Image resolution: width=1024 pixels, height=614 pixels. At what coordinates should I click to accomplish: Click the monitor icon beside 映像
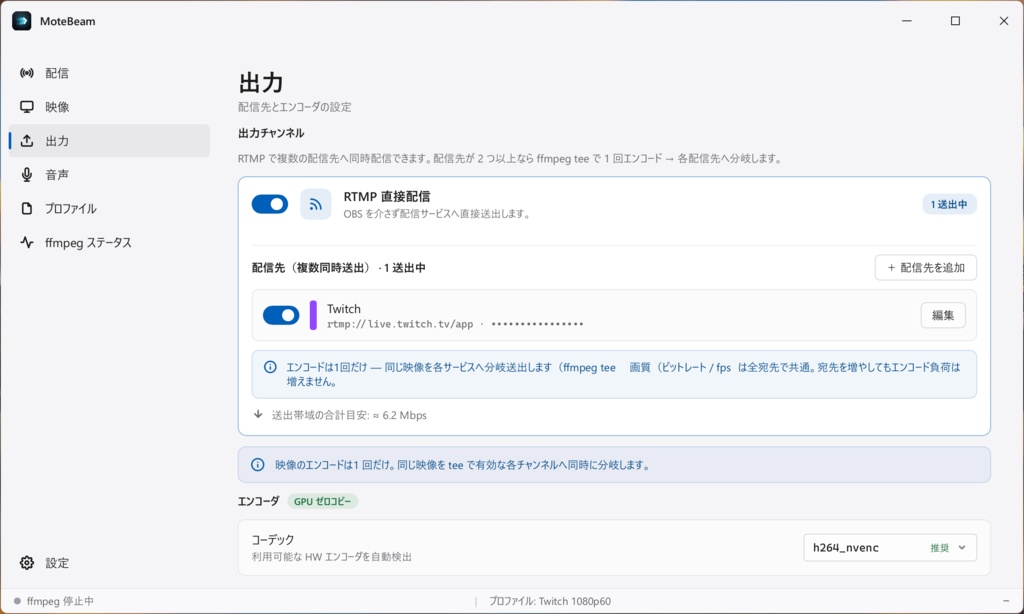(x=27, y=107)
